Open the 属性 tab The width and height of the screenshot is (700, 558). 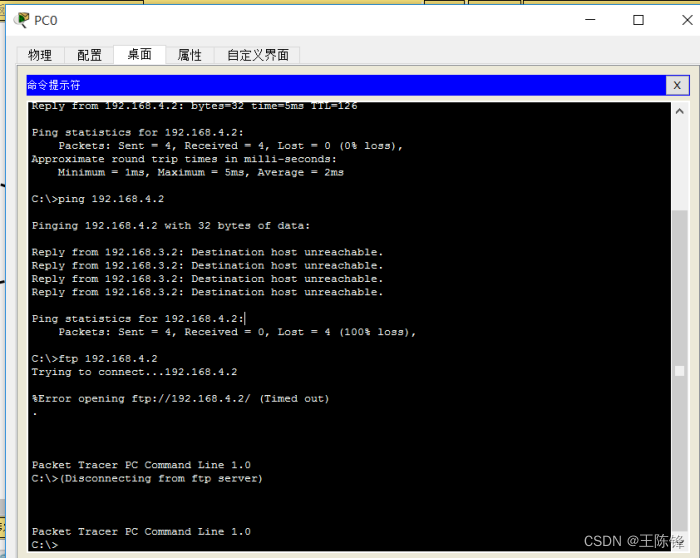click(x=190, y=55)
